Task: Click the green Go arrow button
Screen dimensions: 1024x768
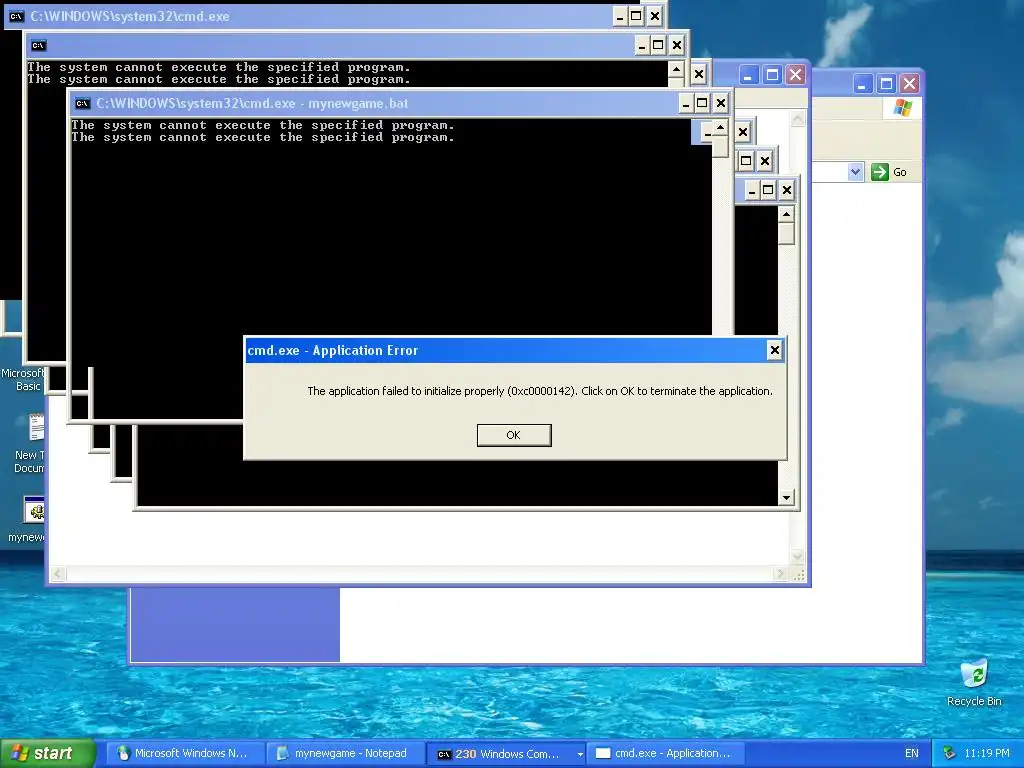Action: tap(880, 172)
